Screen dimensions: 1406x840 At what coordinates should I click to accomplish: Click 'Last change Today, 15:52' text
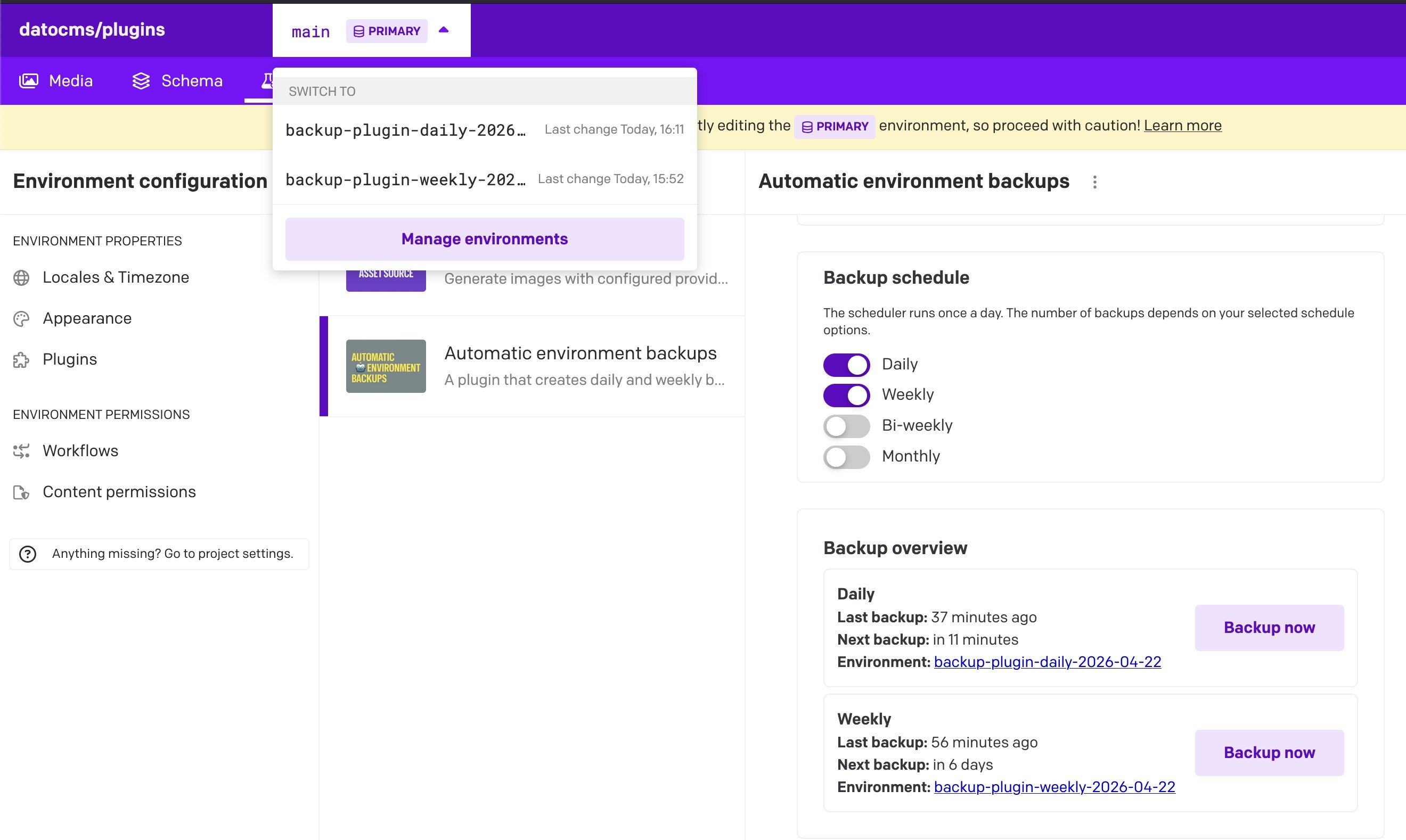[610, 179]
